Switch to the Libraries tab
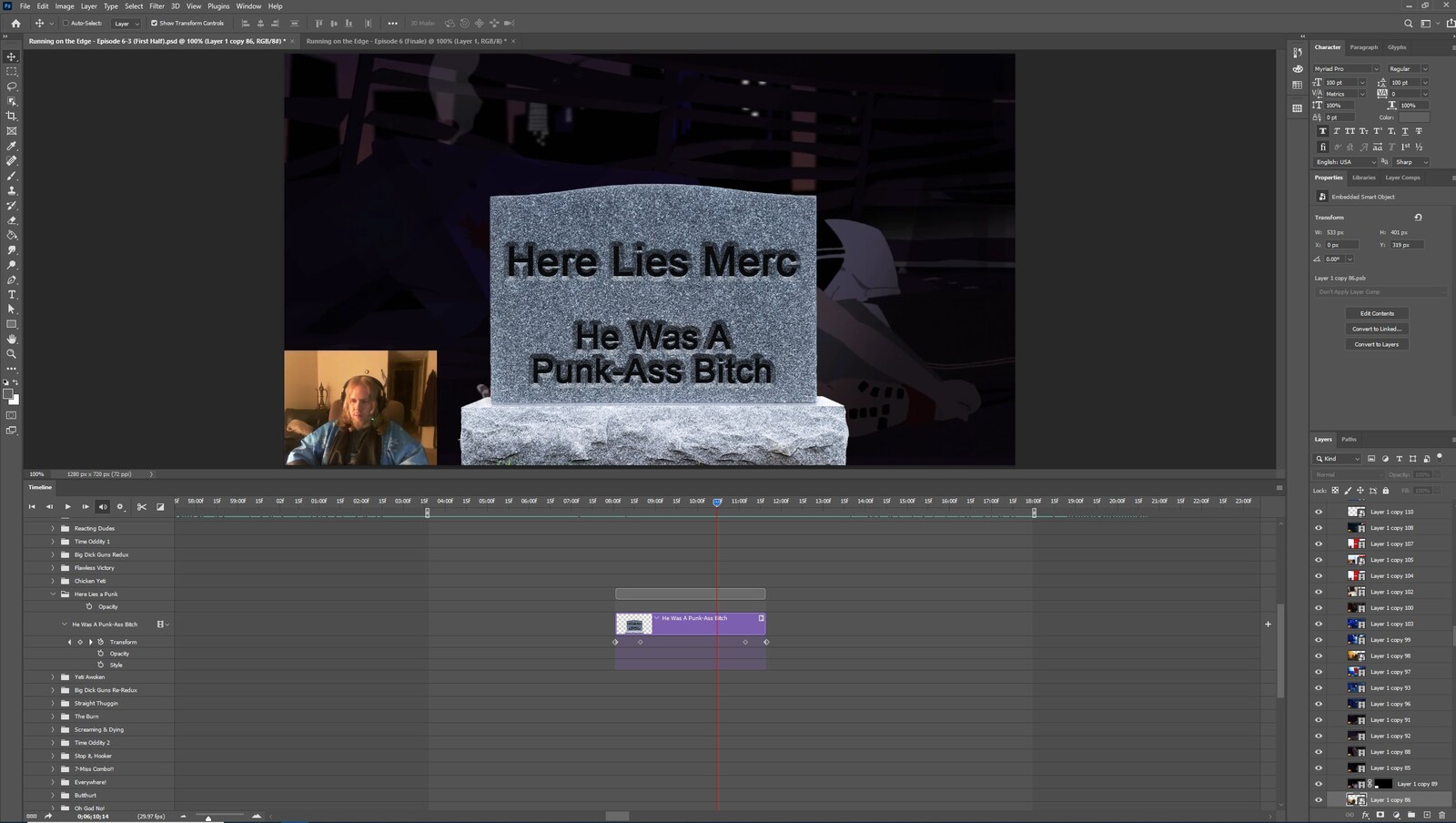Image resolution: width=1456 pixels, height=823 pixels. (x=1363, y=178)
